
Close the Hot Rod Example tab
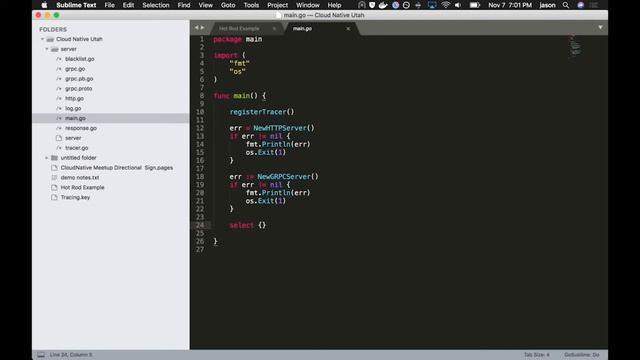(x=274, y=29)
